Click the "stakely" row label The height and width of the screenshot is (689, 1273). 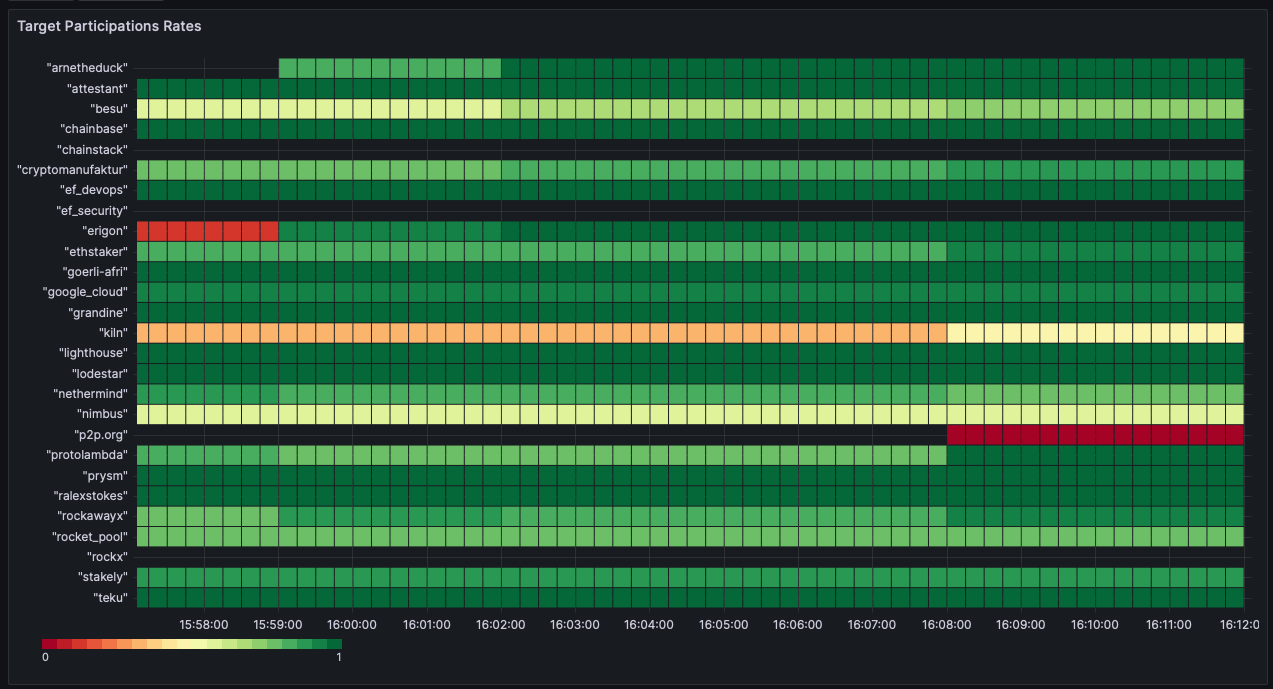(103, 577)
